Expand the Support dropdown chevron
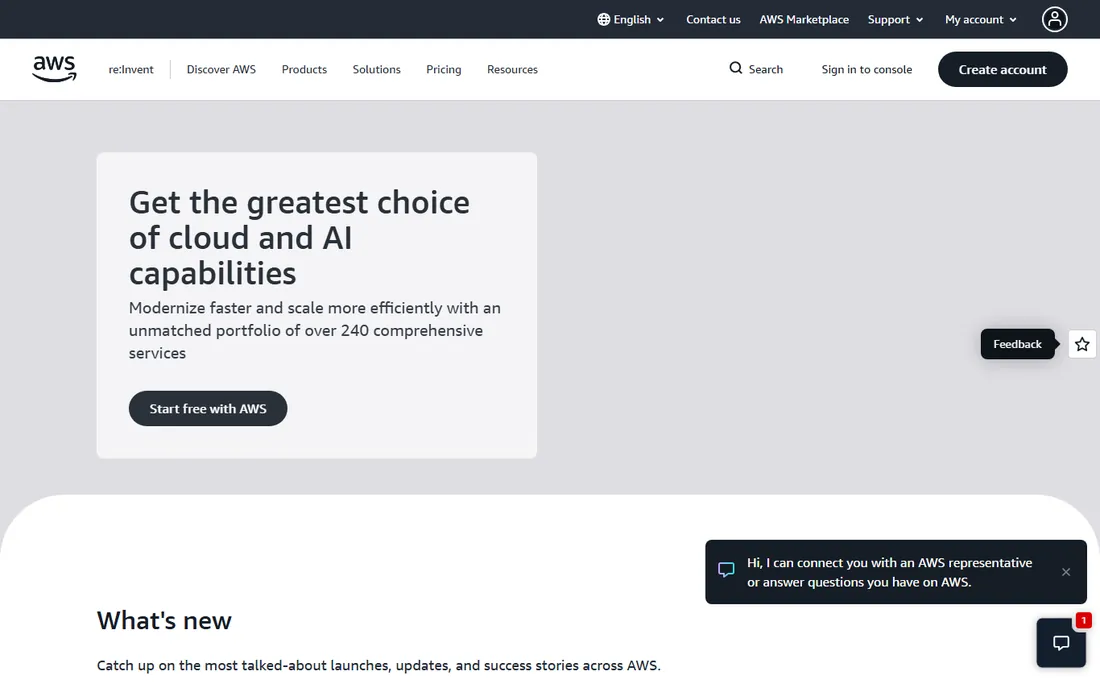Screen dimensions: 1100x688 [x=919, y=20]
